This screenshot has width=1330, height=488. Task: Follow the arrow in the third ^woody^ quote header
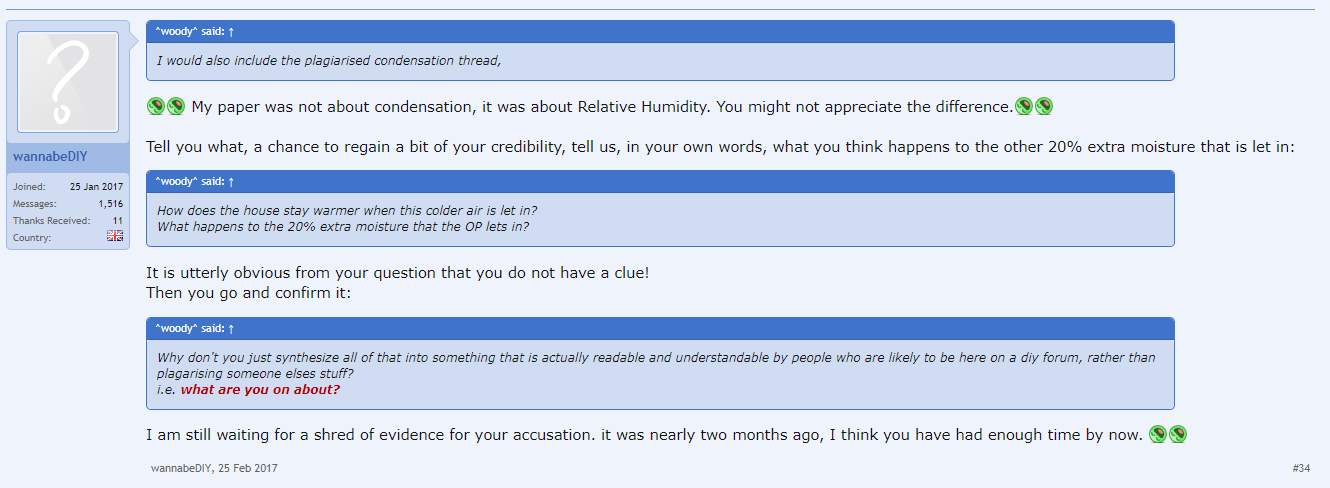(232, 328)
